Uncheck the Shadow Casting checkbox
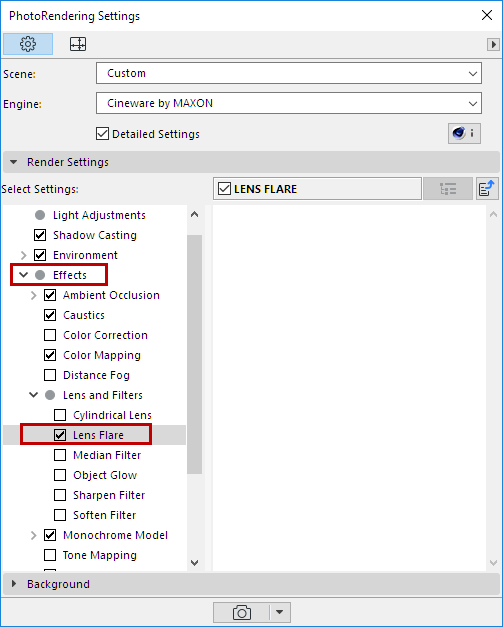This screenshot has height=627, width=503. point(40,235)
